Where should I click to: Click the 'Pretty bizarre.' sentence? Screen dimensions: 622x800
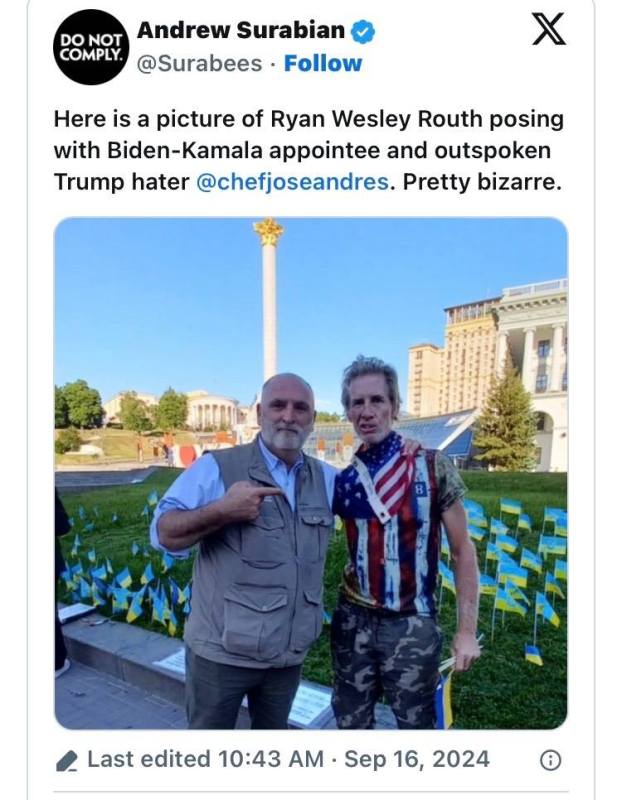(482, 182)
